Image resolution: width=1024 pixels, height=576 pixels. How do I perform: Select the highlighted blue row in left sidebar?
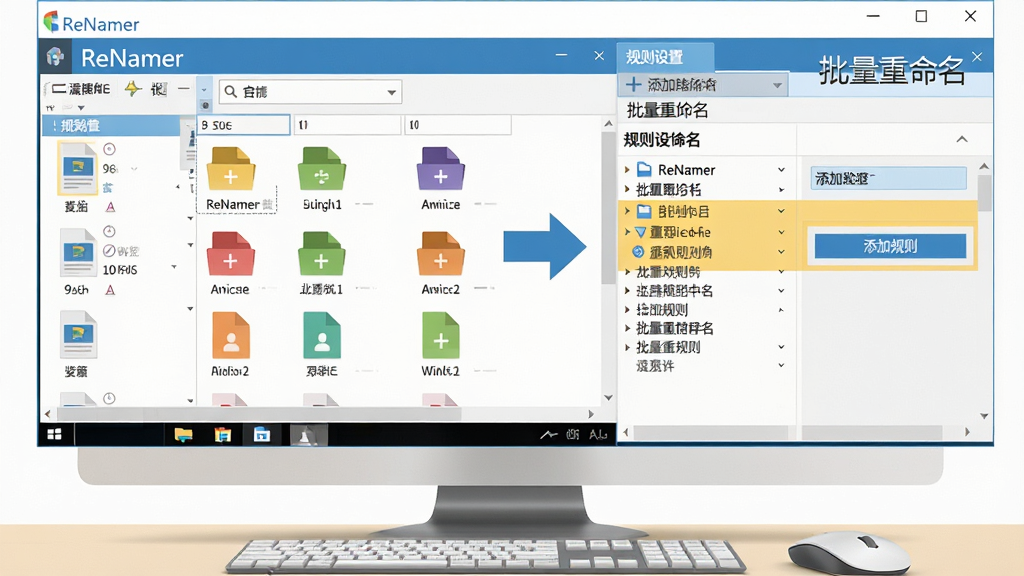111,125
